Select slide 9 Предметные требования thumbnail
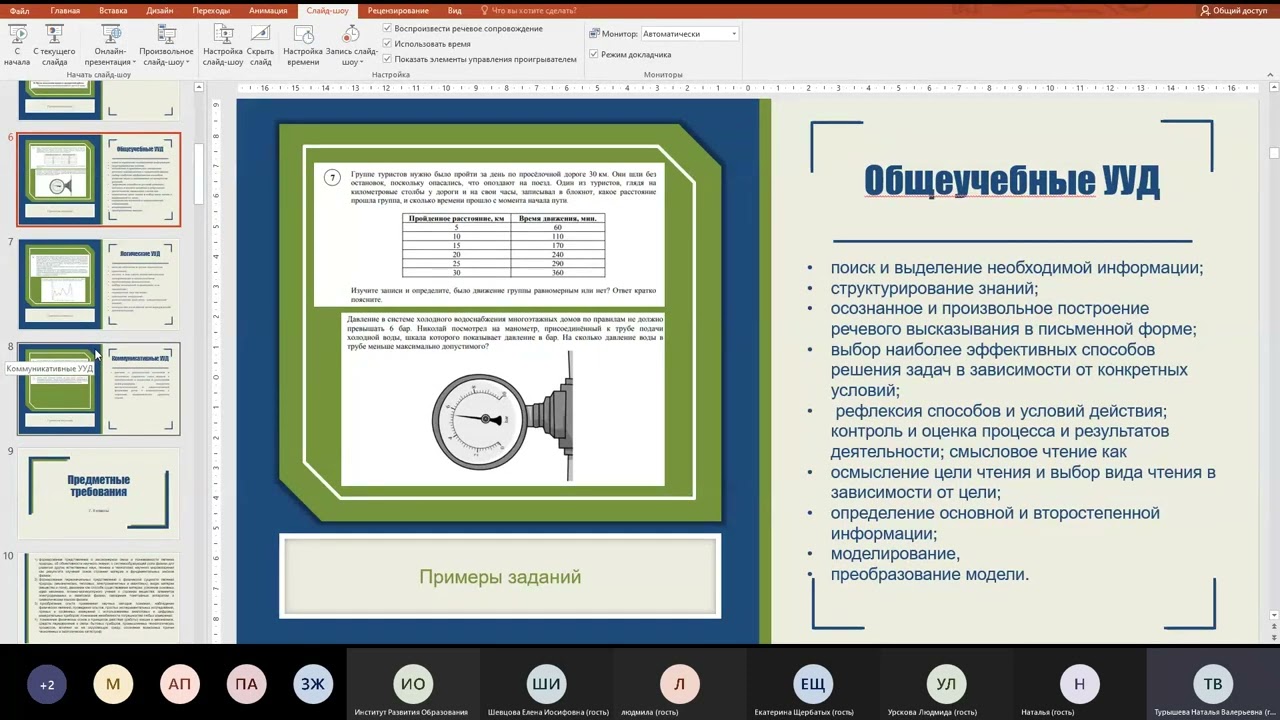1280x720 pixels. pos(99,493)
